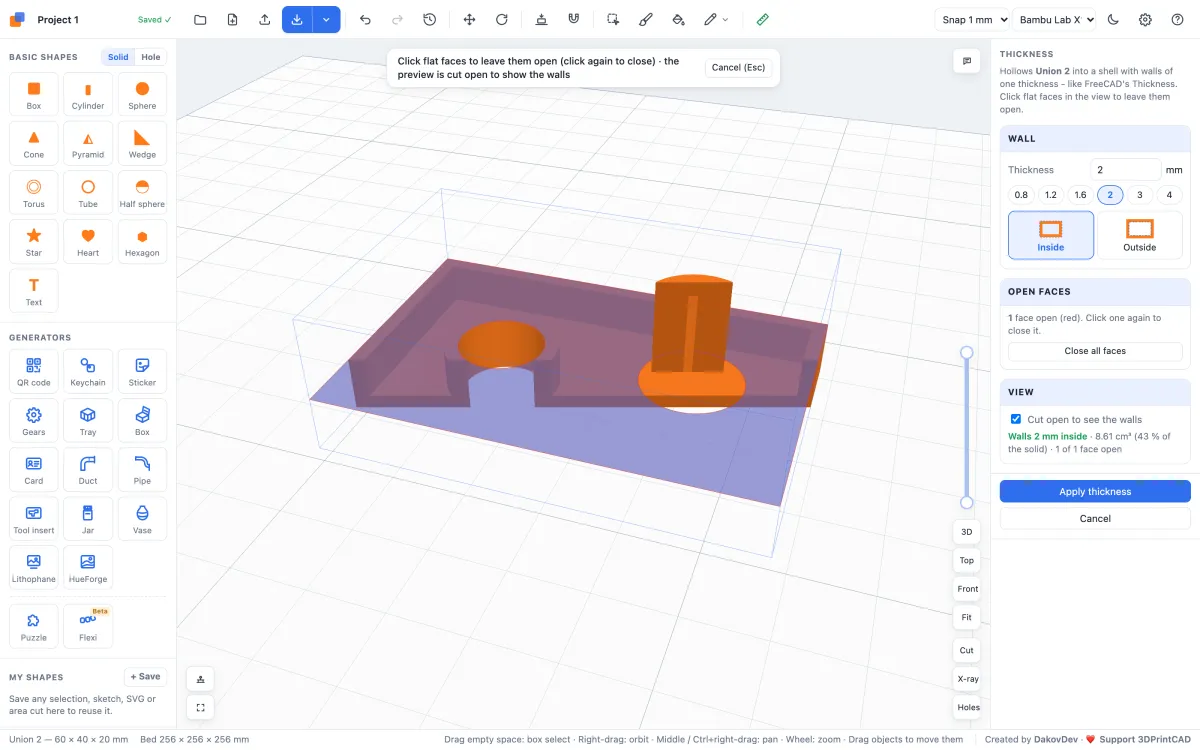
Task: Select the Rotate tool
Action: (x=502, y=19)
